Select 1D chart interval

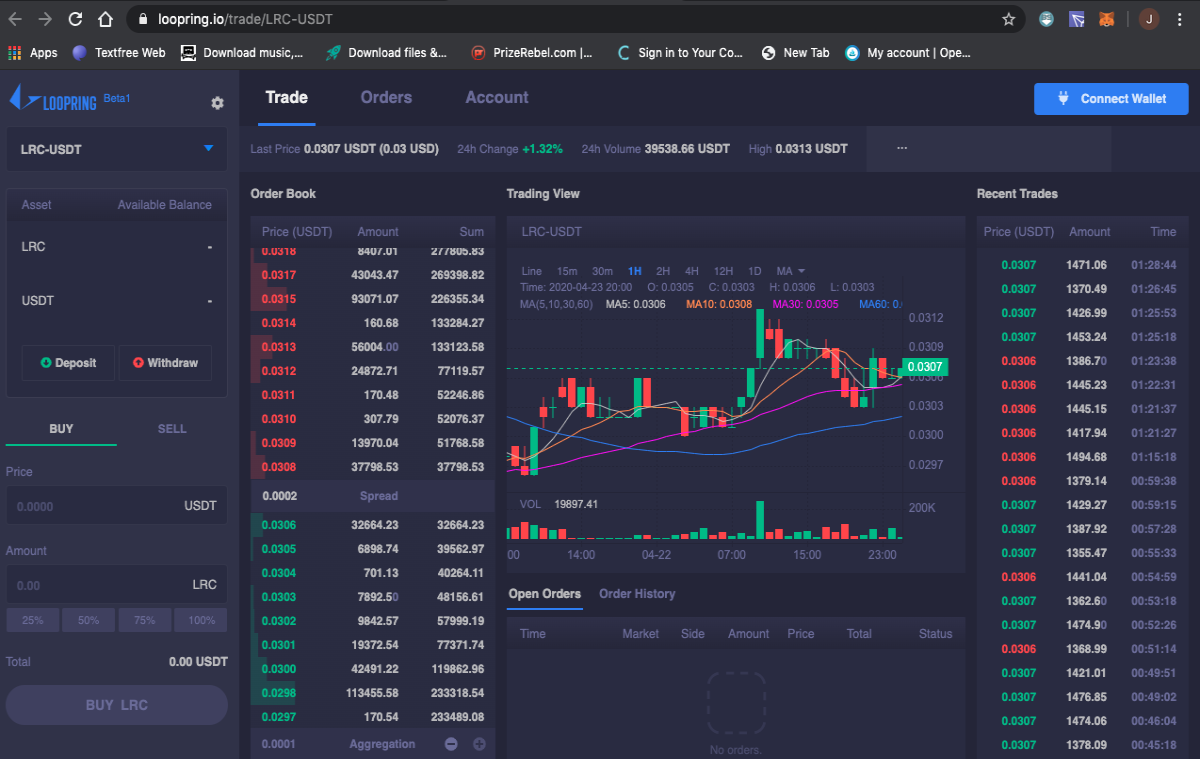tap(755, 271)
